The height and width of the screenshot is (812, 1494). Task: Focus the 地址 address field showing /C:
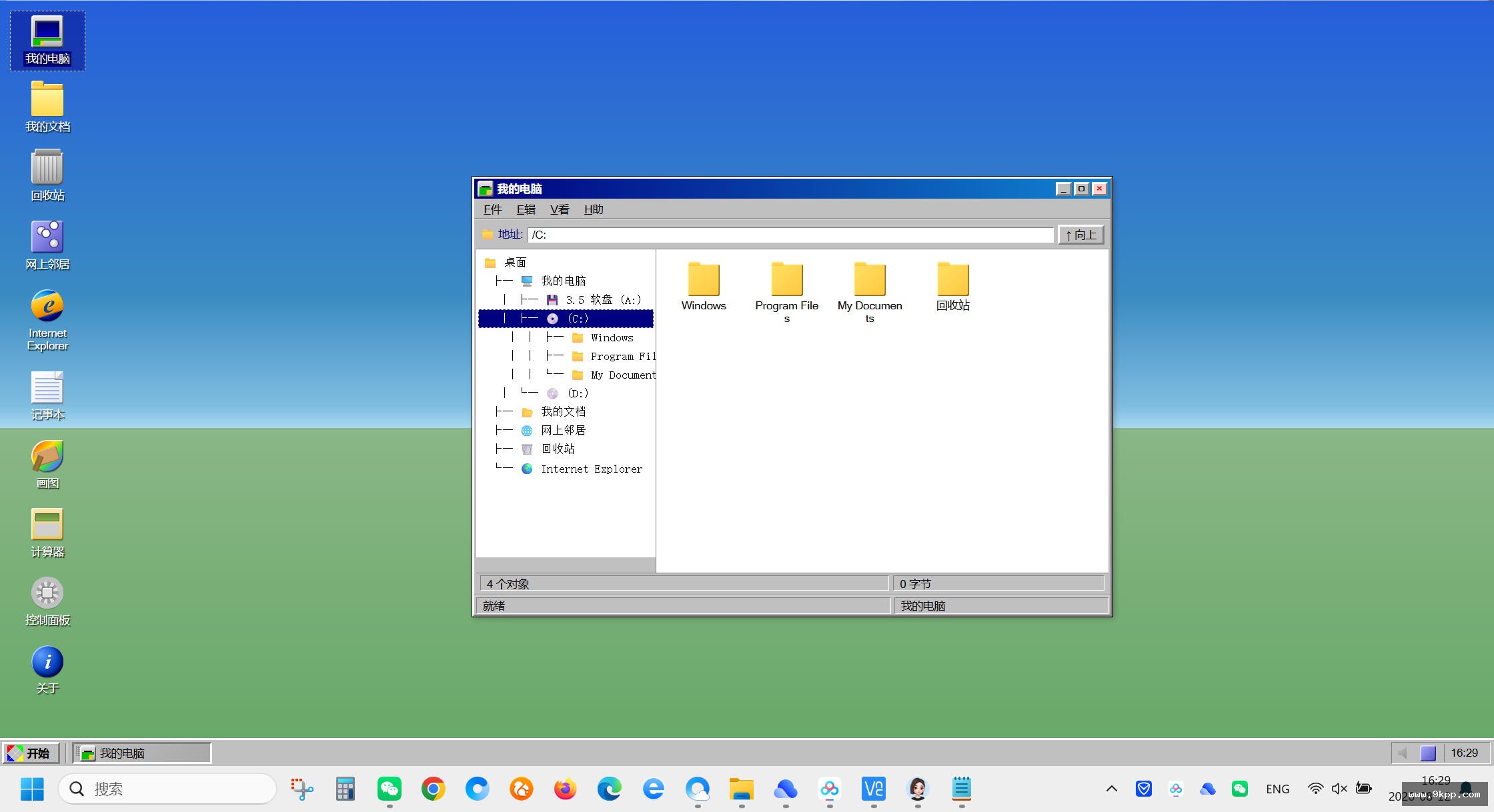coord(790,235)
